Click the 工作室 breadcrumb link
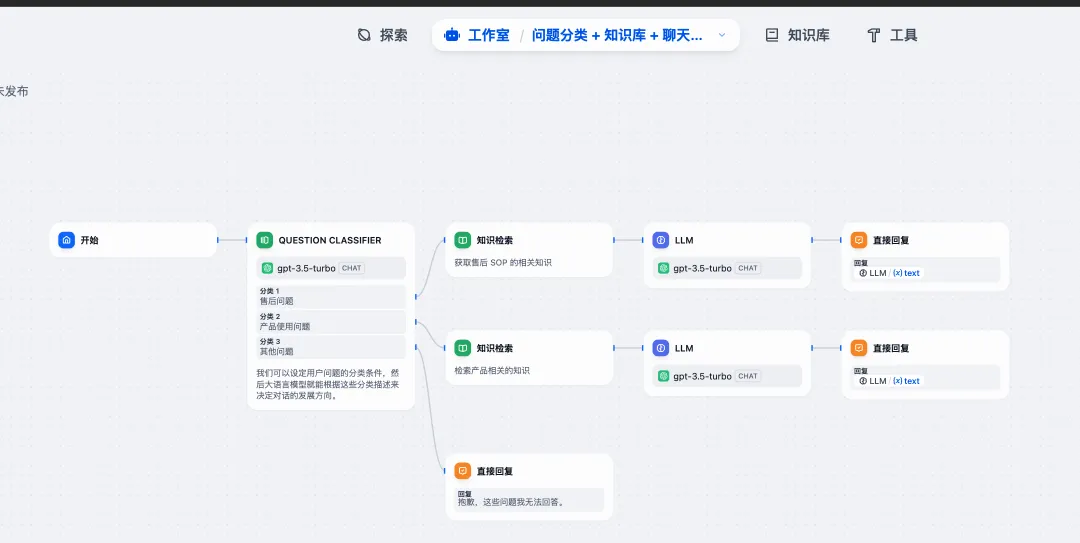 (488, 35)
